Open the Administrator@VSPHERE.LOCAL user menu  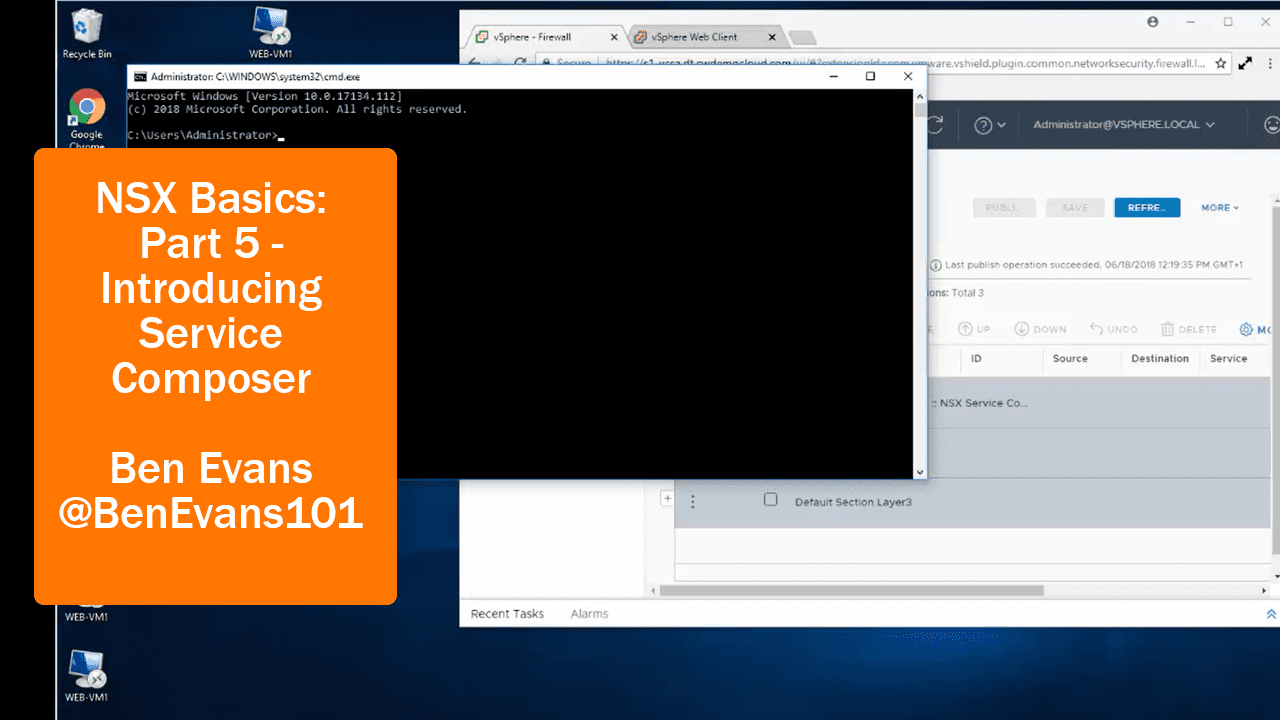pyautogui.click(x=1124, y=125)
